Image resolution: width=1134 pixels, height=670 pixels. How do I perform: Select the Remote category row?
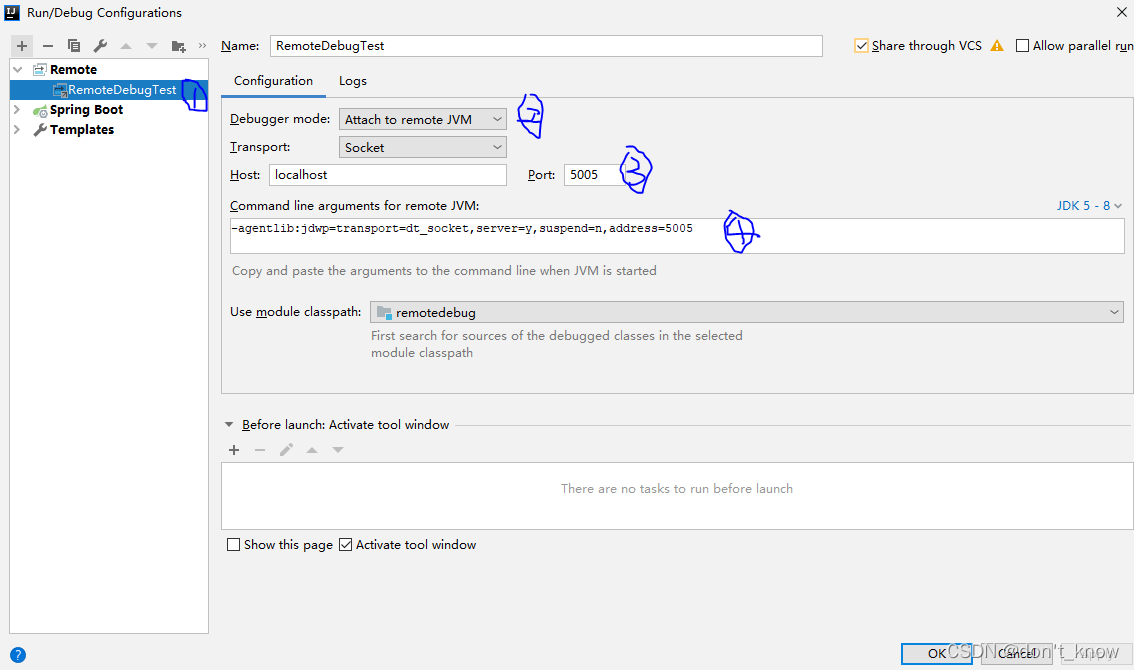pos(108,69)
